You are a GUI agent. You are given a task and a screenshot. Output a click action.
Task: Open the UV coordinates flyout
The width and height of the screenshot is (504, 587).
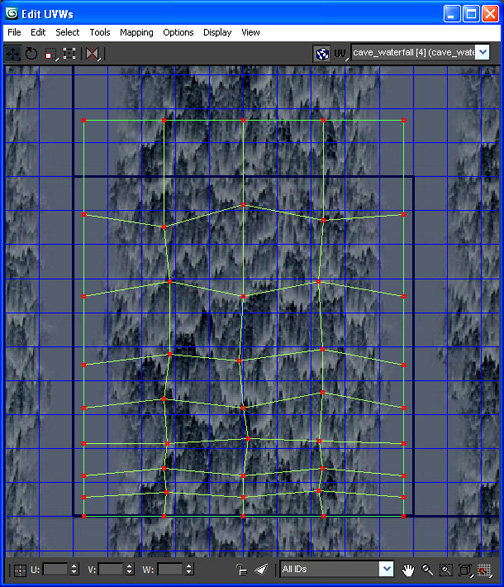point(340,54)
